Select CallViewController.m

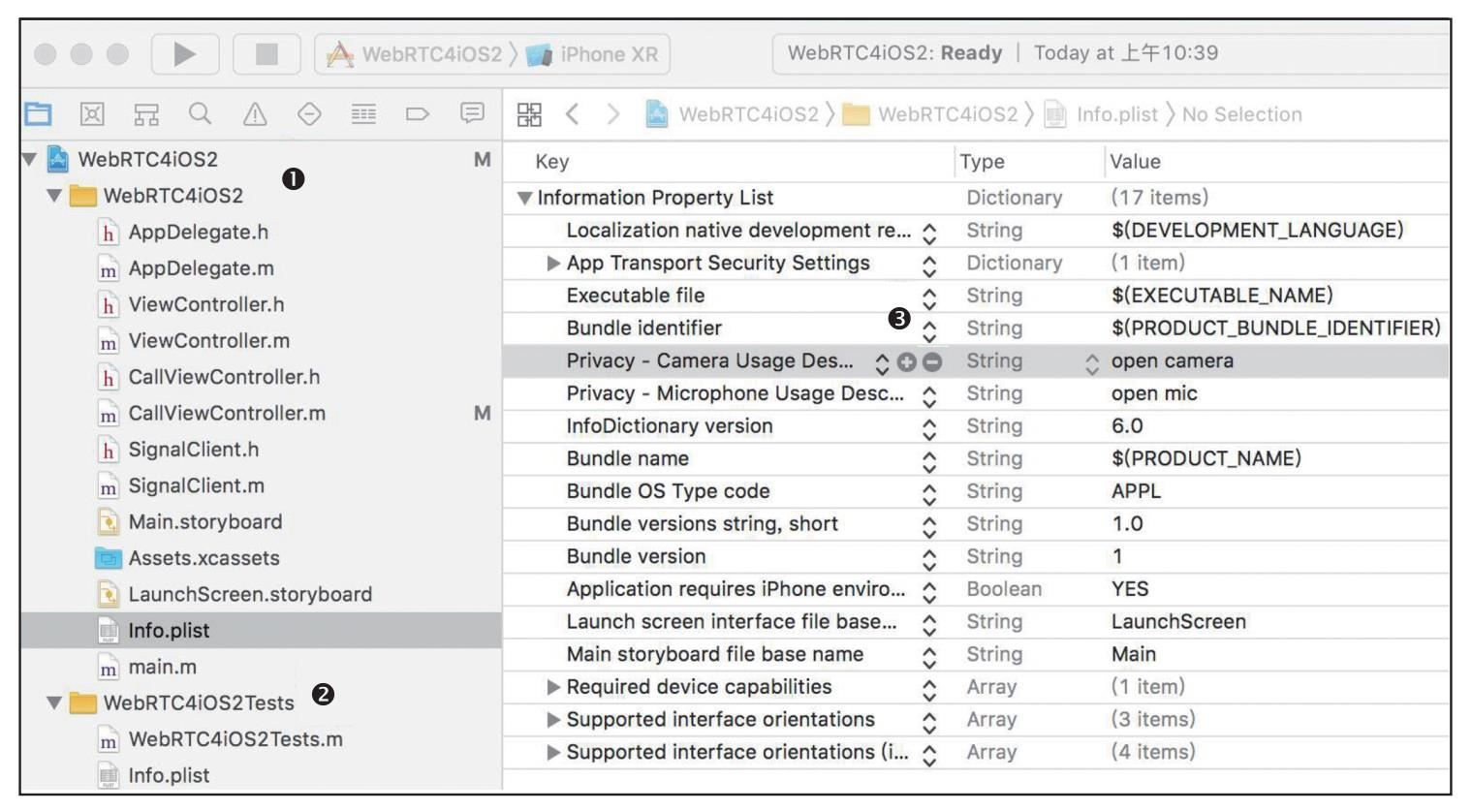coord(212,414)
